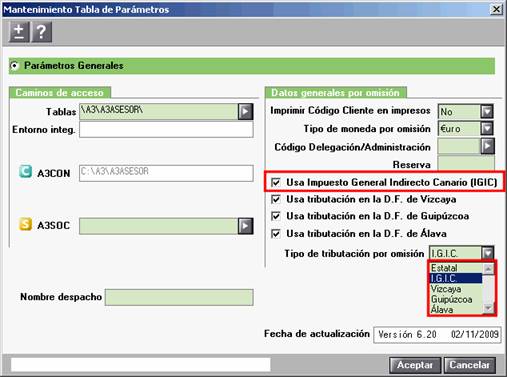The width and height of the screenshot is (507, 377).
Task: Click the Entorno integ. input field
Action: pos(166,129)
